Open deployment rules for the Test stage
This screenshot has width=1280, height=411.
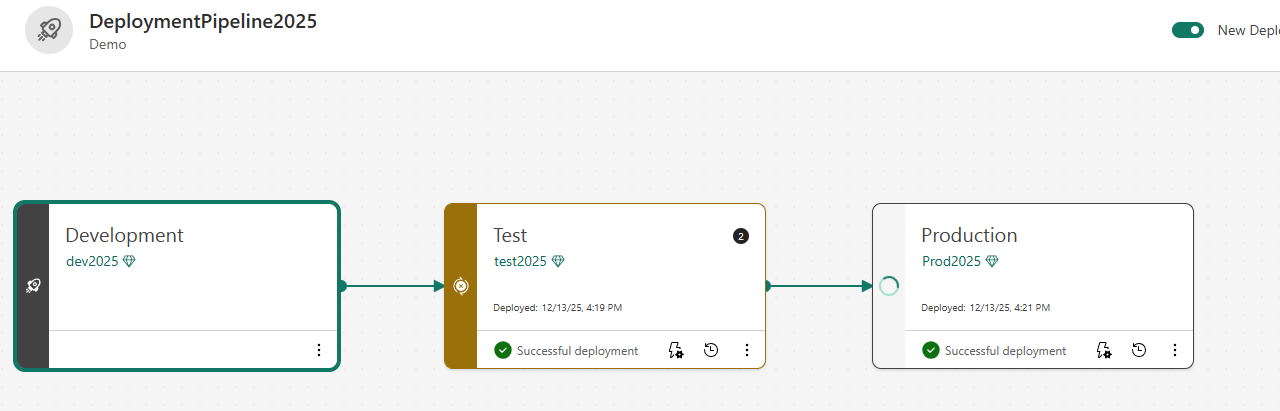click(676, 350)
